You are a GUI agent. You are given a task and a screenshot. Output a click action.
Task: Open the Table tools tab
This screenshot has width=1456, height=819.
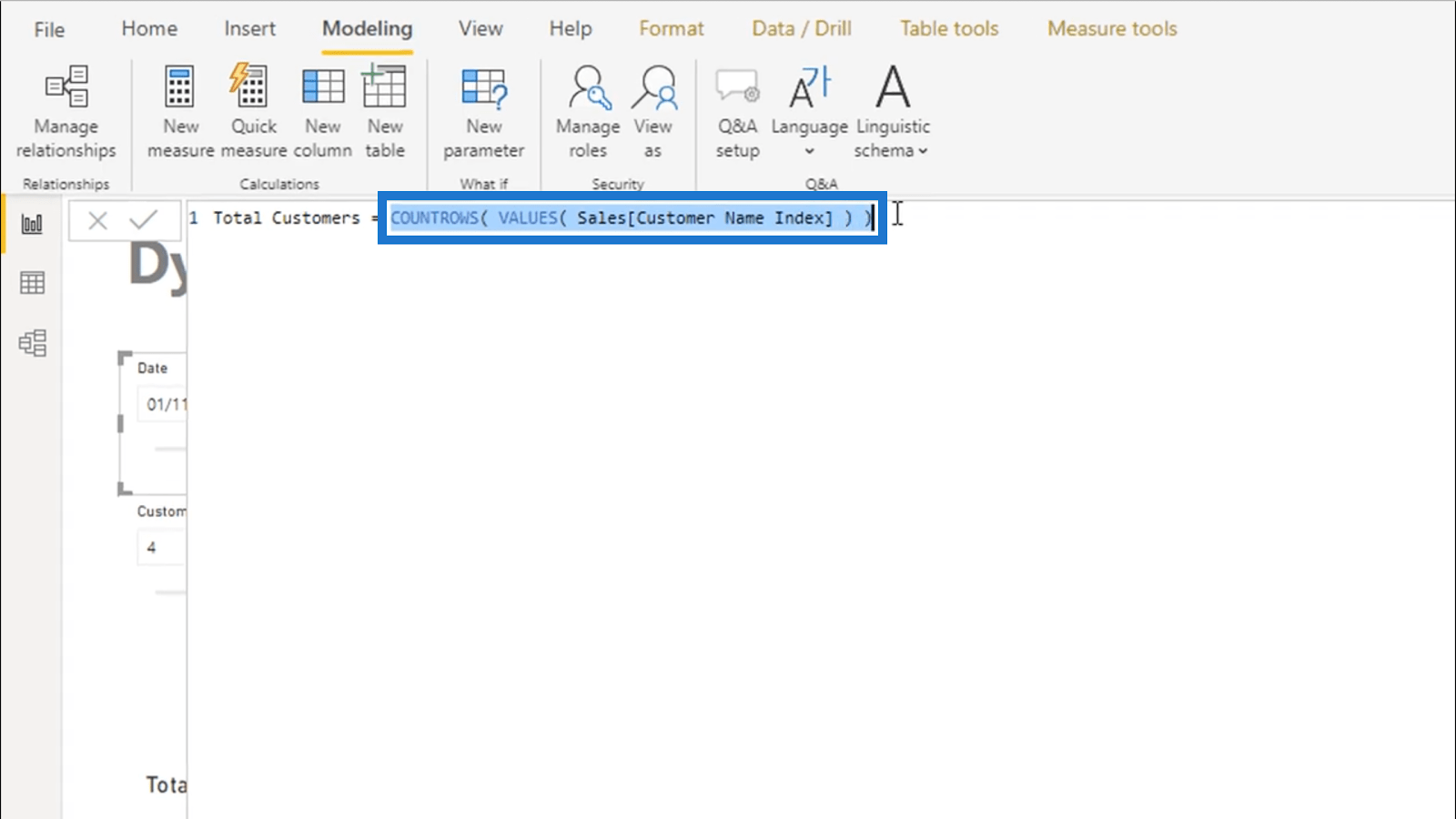(949, 29)
